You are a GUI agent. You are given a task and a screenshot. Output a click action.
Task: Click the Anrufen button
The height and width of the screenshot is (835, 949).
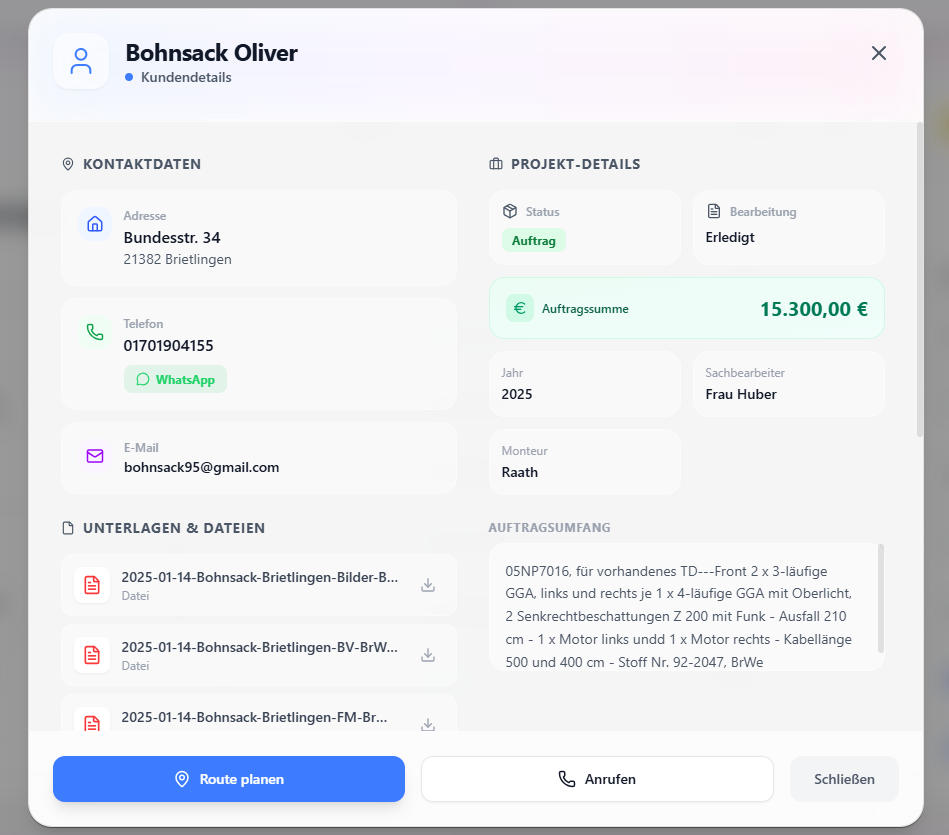coord(597,779)
